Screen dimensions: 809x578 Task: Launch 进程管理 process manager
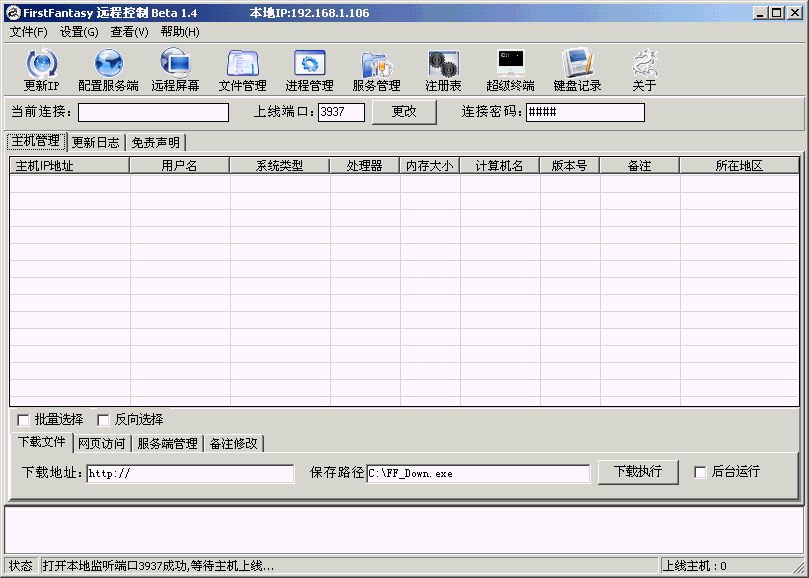coord(309,67)
